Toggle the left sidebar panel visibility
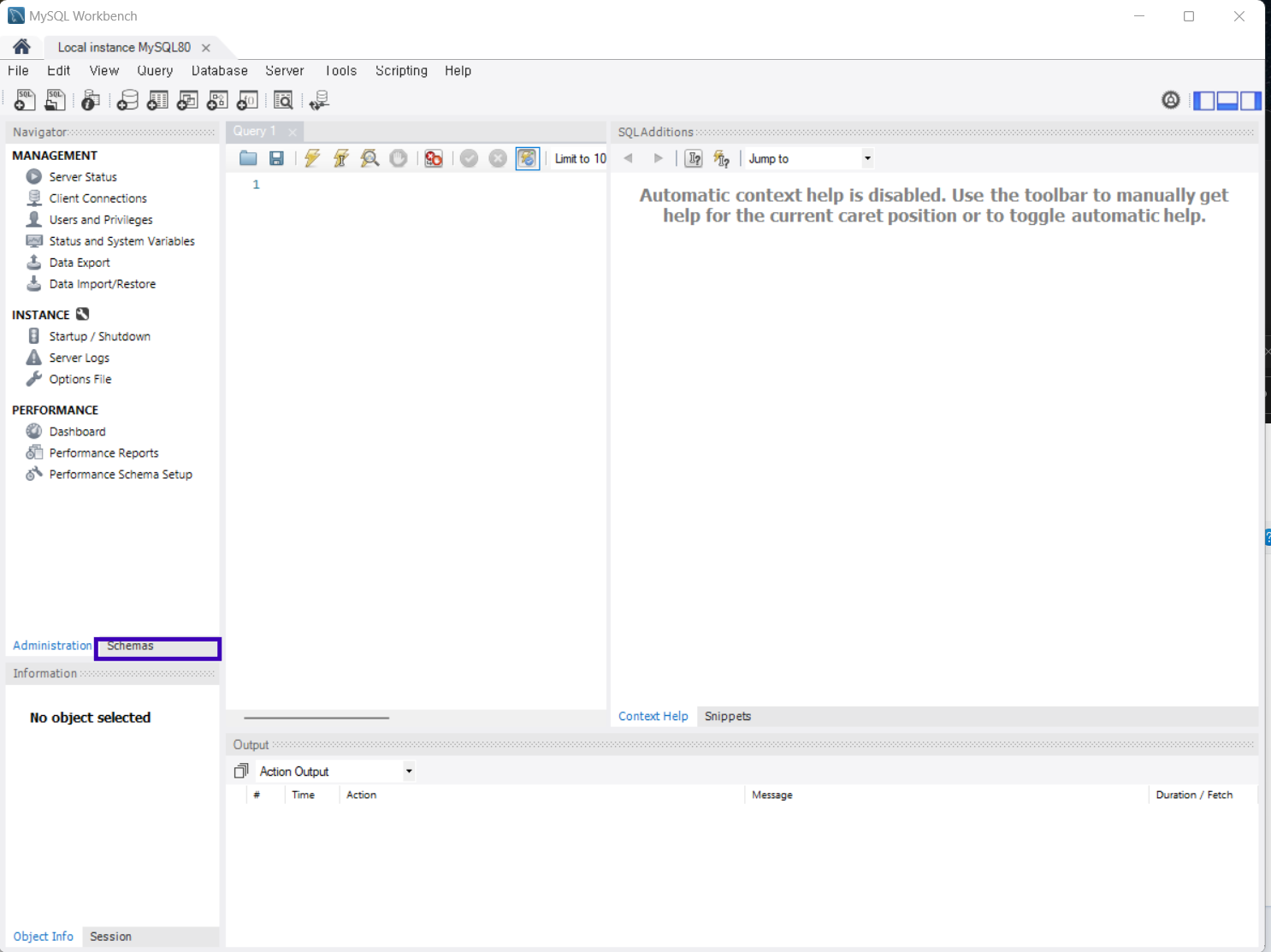This screenshot has height=952, width=1271. click(x=1203, y=101)
